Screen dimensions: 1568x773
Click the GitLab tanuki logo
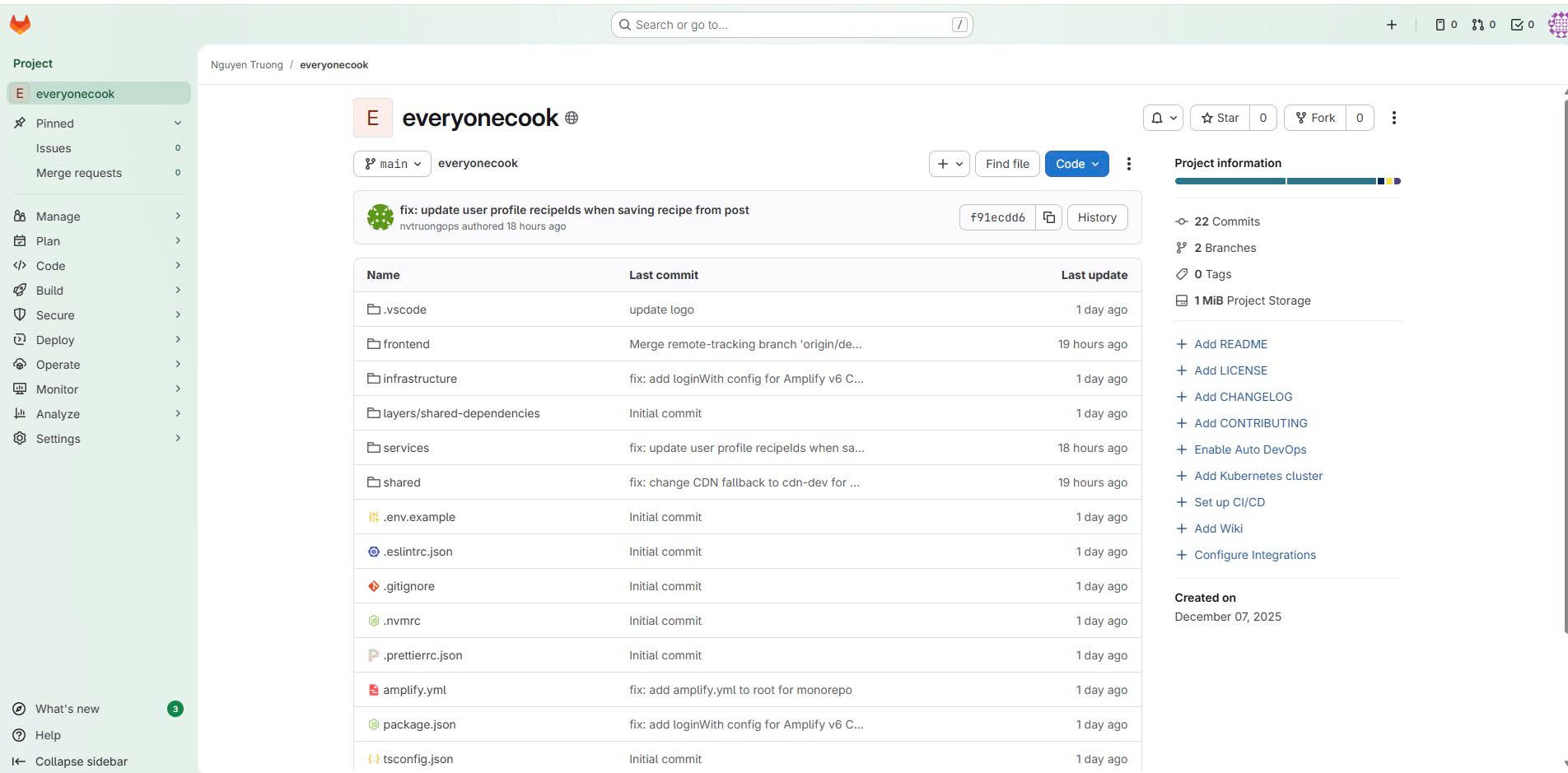[x=20, y=24]
